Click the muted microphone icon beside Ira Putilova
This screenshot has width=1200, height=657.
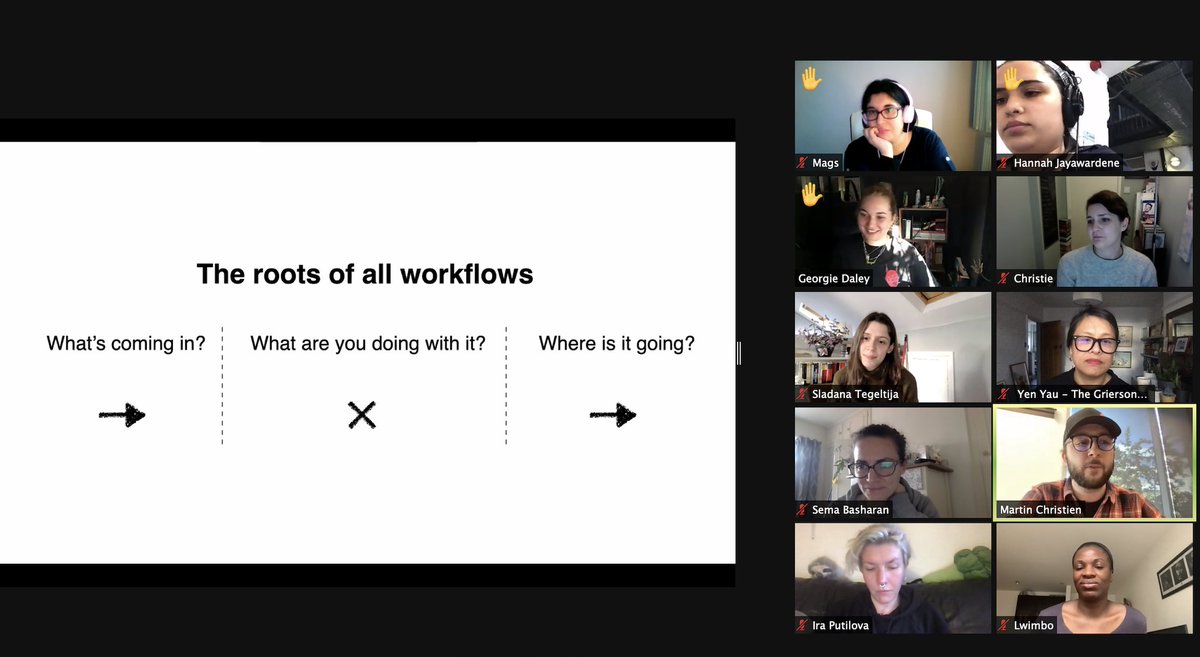(x=802, y=625)
